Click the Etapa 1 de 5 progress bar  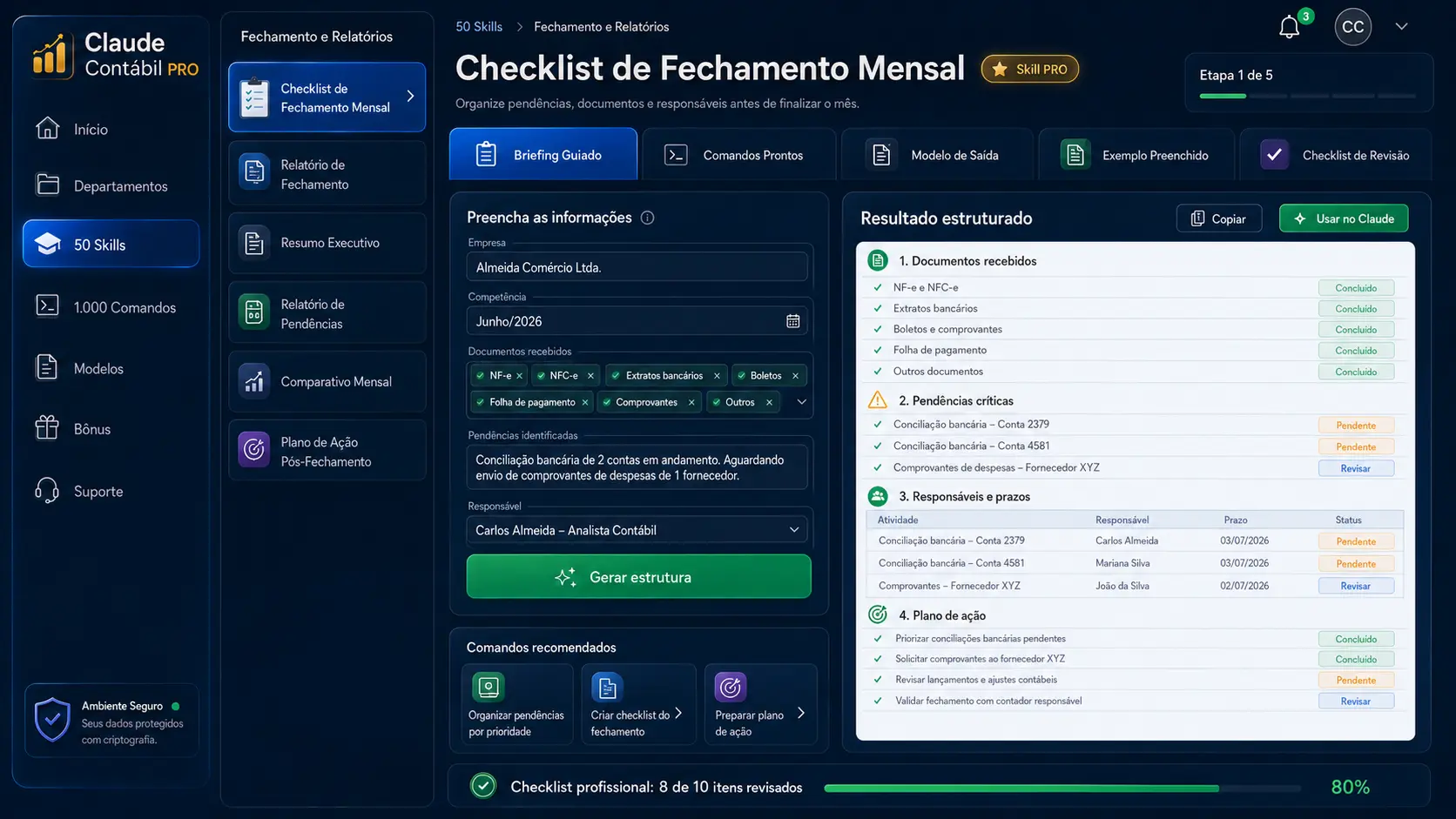coord(1309,96)
